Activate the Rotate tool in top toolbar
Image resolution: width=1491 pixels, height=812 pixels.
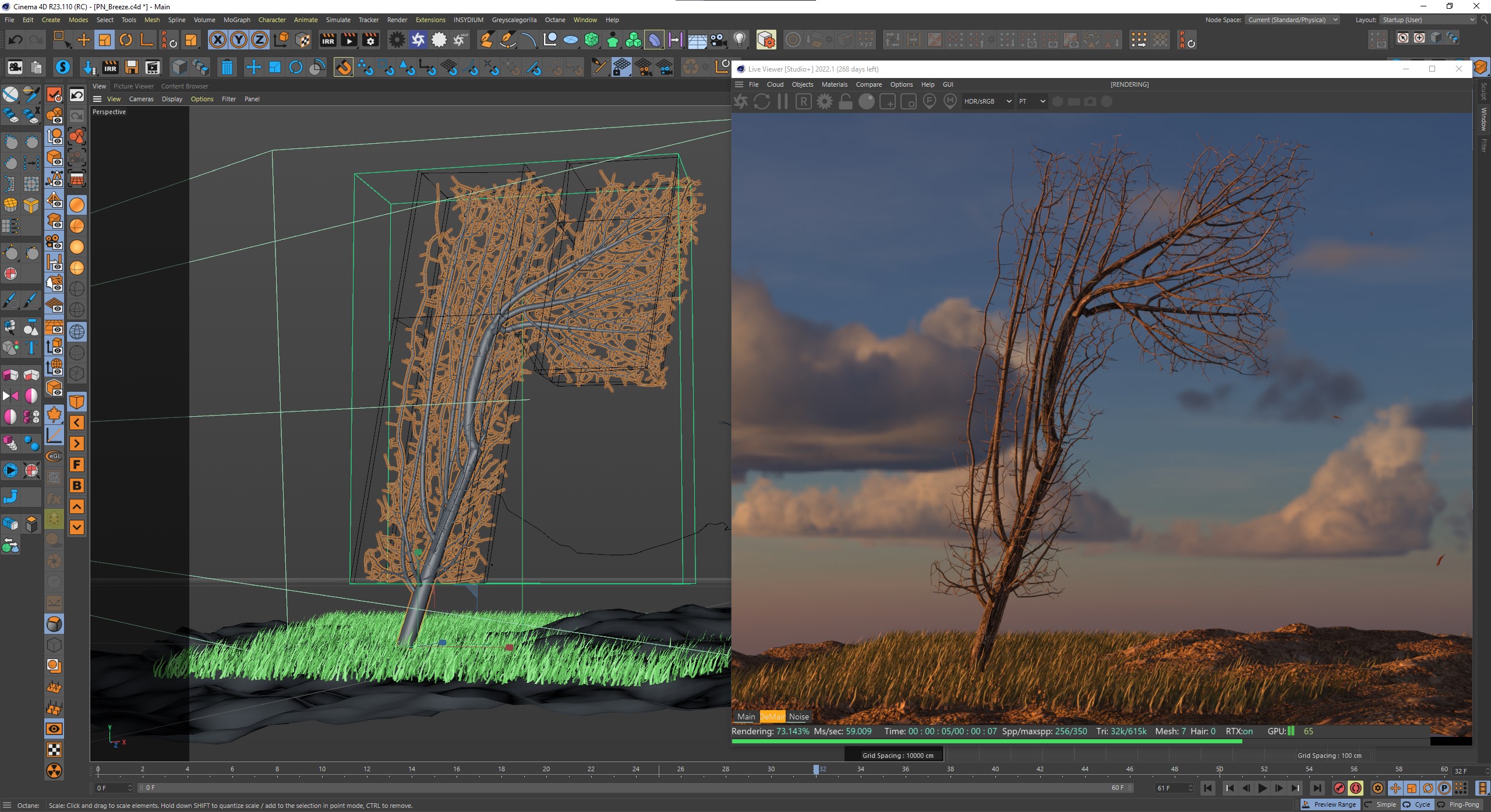[x=126, y=40]
